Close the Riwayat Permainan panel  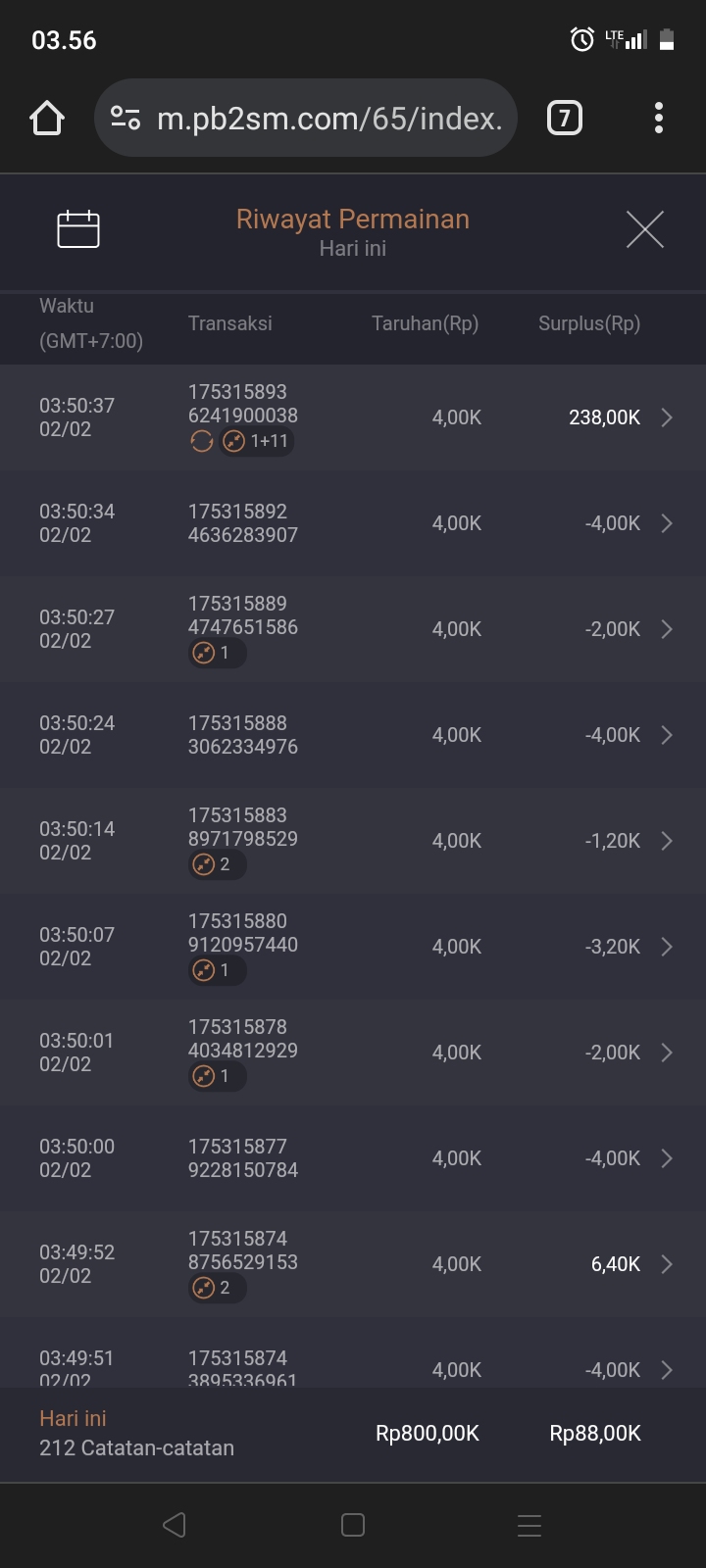point(644,229)
